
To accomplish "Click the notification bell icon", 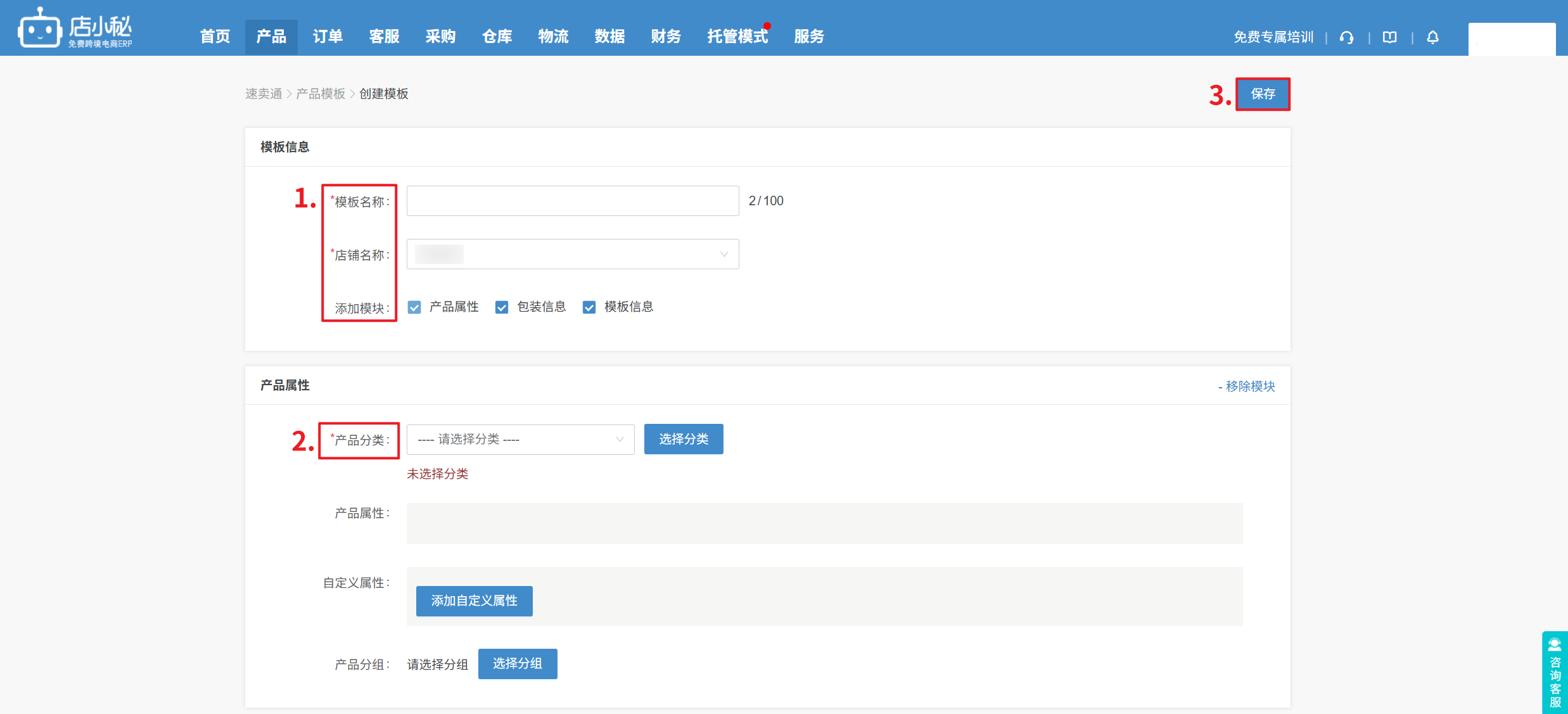I will (x=1432, y=37).
